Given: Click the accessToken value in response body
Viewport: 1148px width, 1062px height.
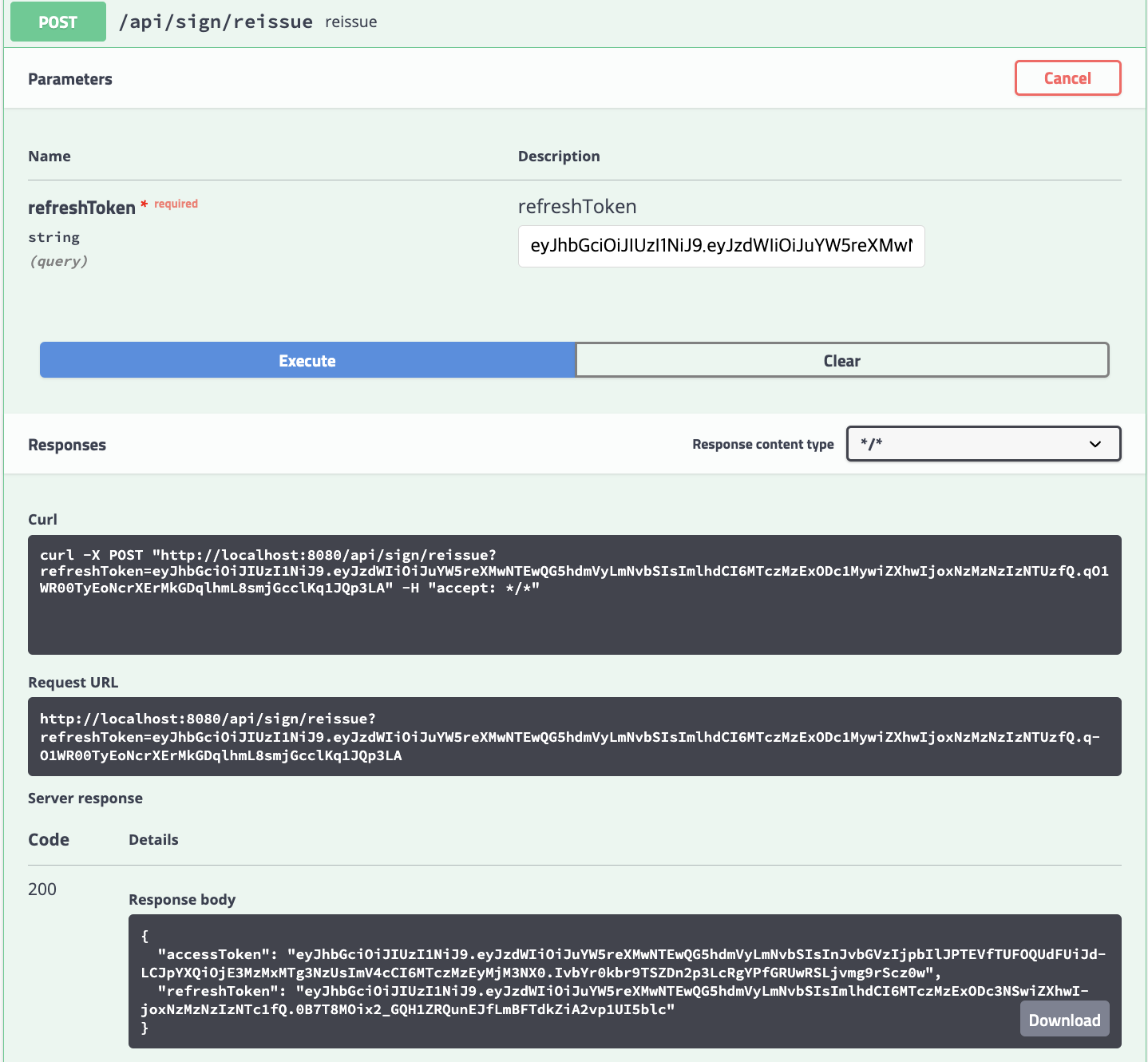Looking at the screenshot, I should pyautogui.click(x=623, y=963).
